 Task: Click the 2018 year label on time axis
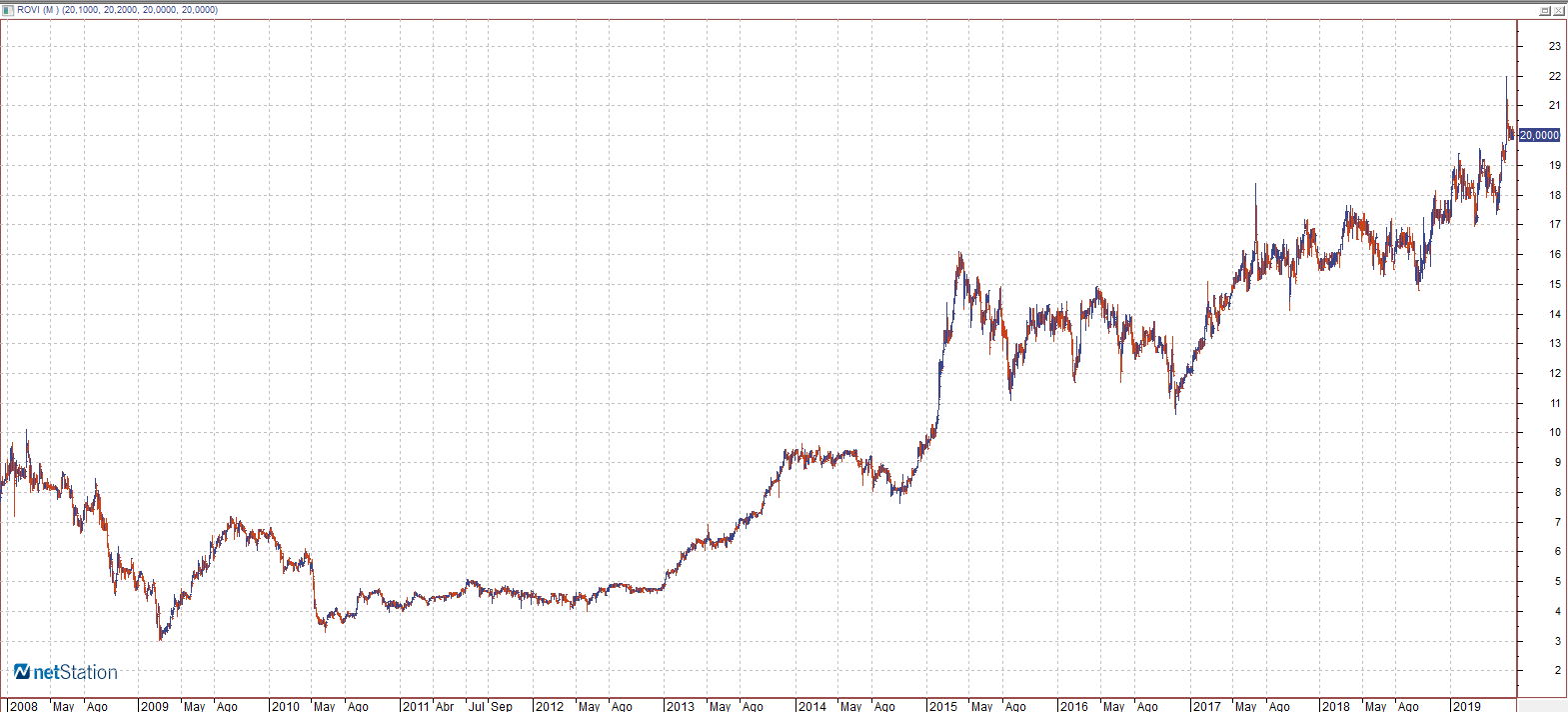pos(1336,706)
